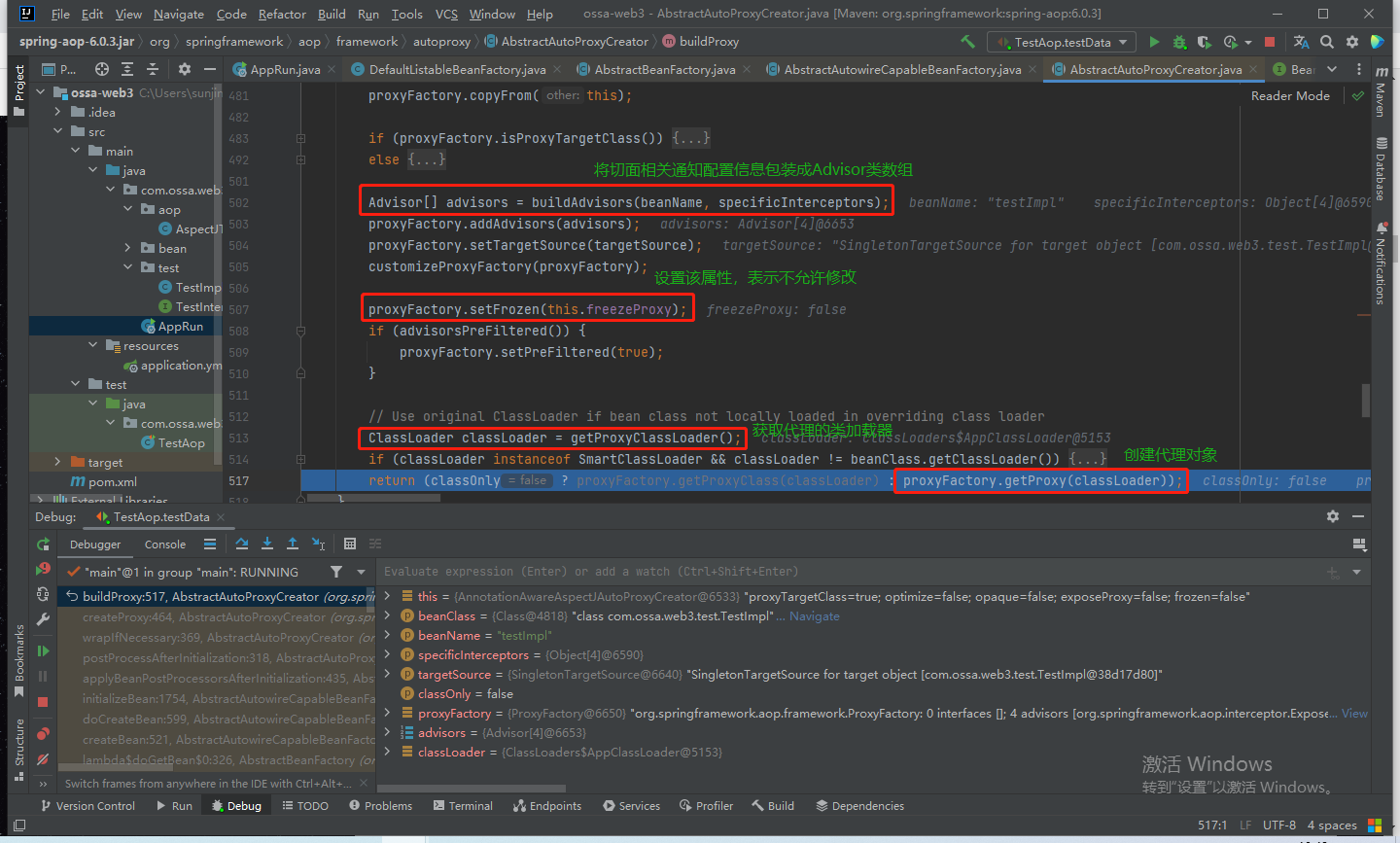
Task: Open View Breakpoints icon in debug sidebar
Action: [43, 734]
